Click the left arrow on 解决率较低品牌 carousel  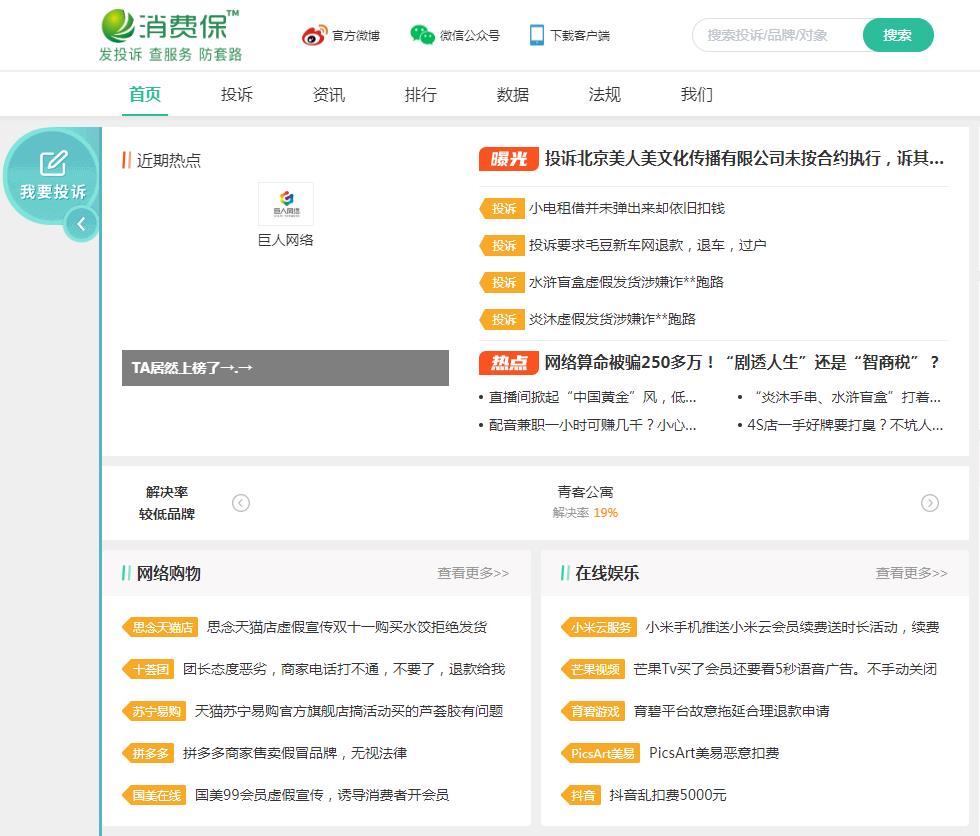(x=241, y=503)
